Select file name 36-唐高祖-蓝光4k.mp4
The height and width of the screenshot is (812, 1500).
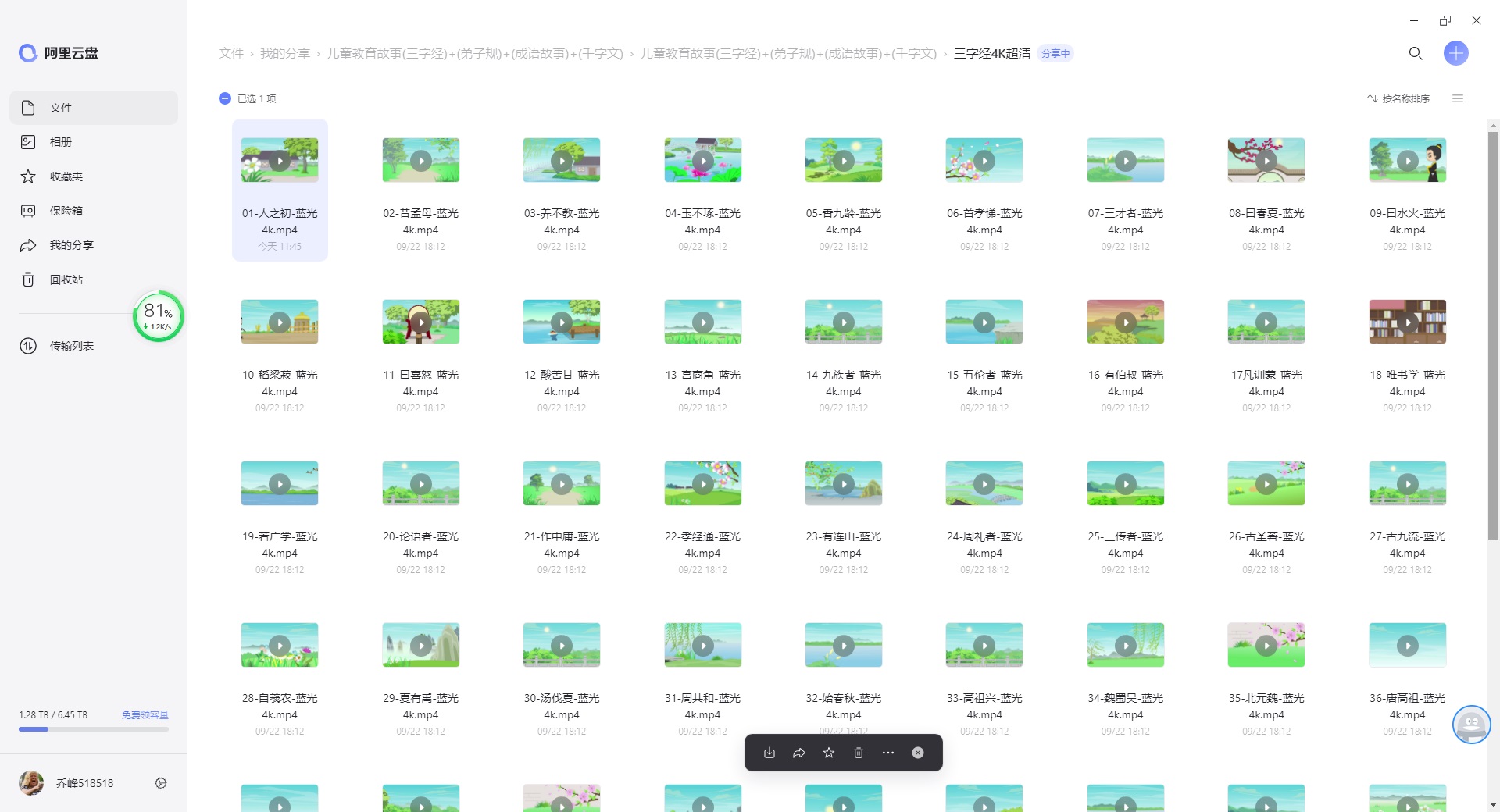point(1408,706)
